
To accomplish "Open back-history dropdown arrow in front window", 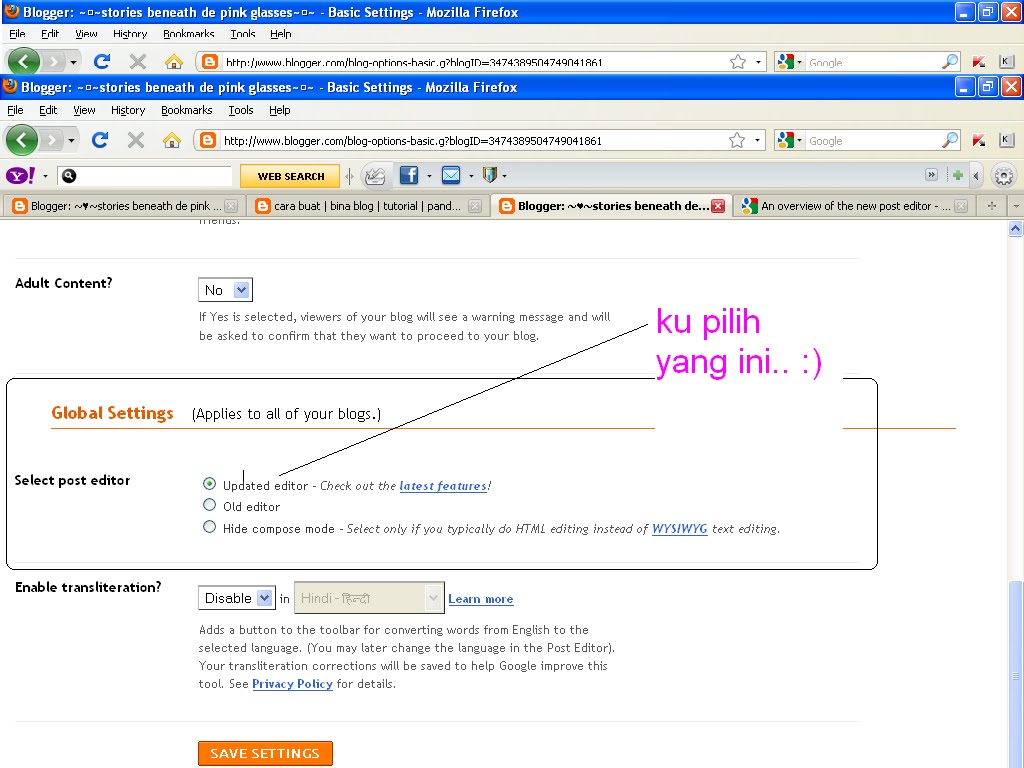I will point(71,140).
